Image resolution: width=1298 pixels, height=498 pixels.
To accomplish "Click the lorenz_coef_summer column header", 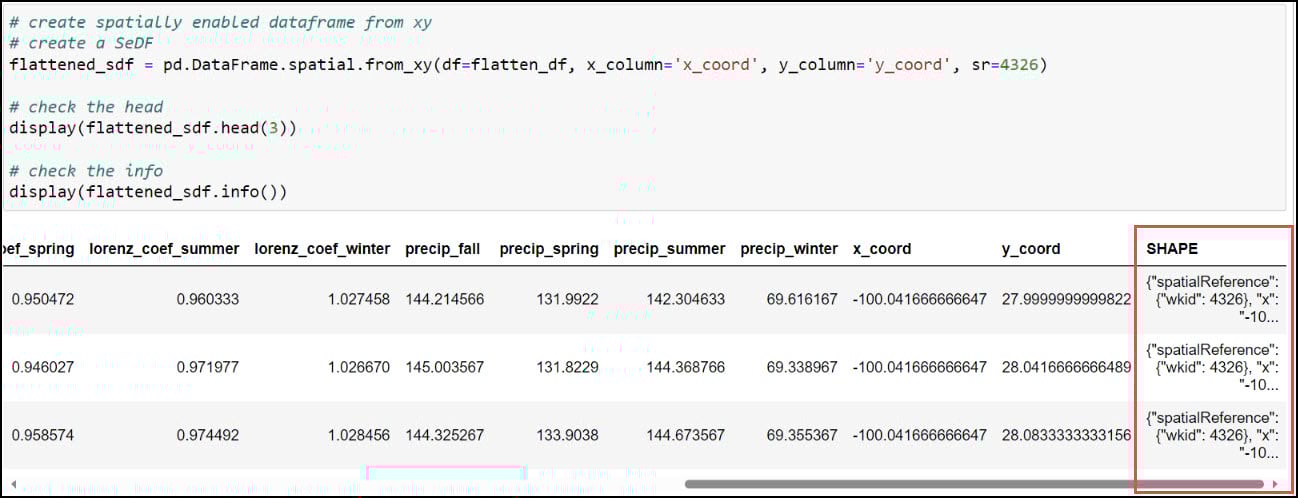I will point(164,249).
